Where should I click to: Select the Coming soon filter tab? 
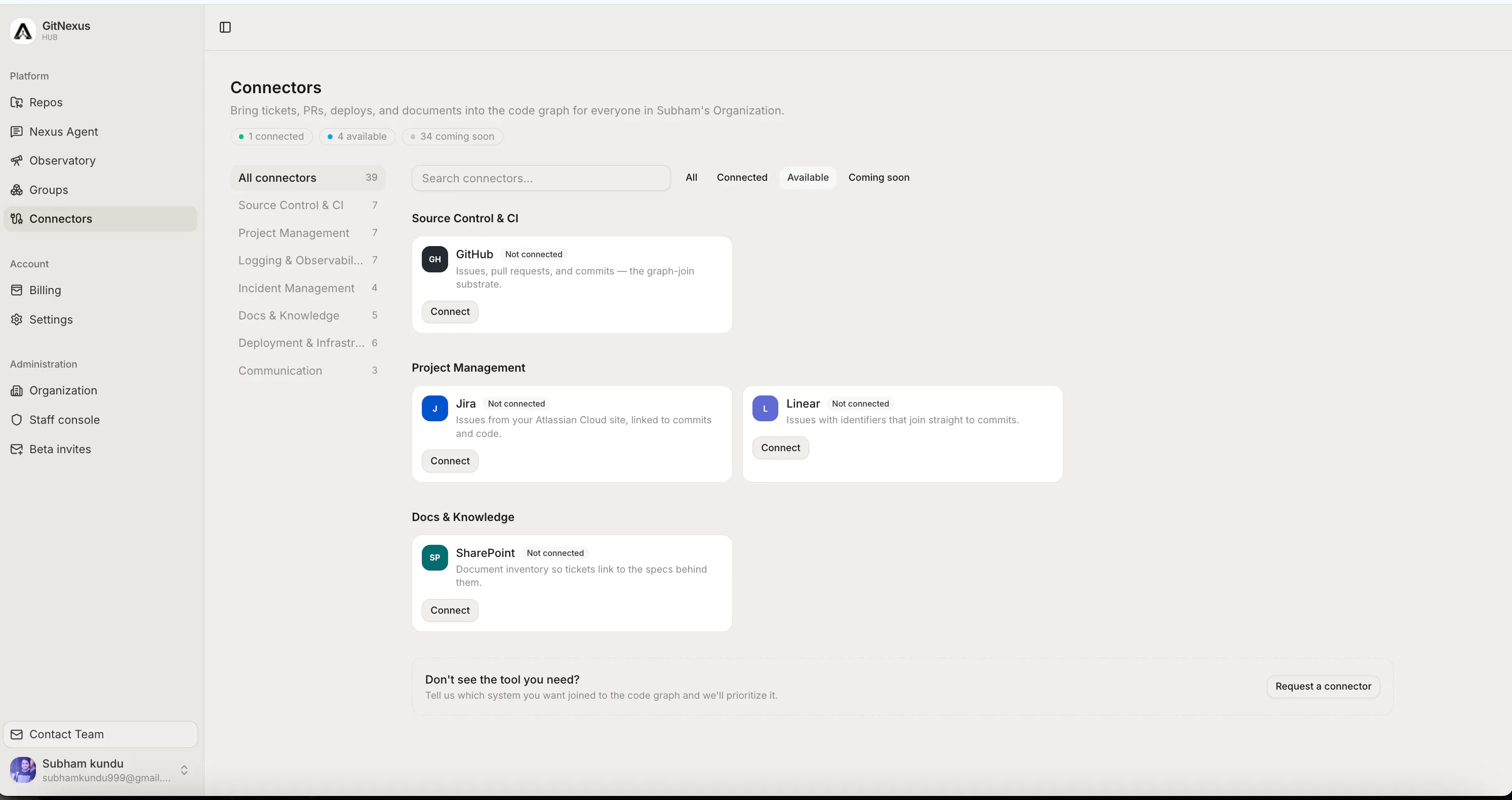[879, 177]
